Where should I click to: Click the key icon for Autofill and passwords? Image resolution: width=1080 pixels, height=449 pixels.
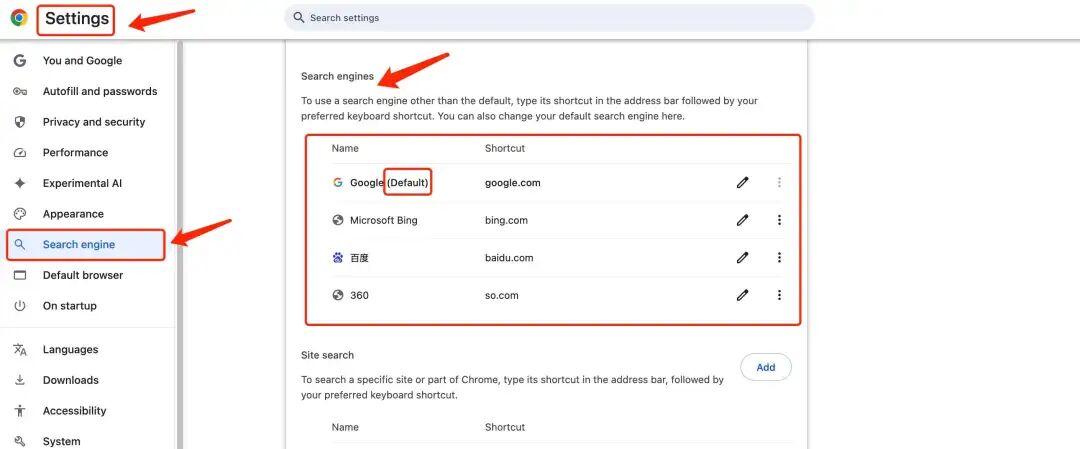[x=20, y=92]
